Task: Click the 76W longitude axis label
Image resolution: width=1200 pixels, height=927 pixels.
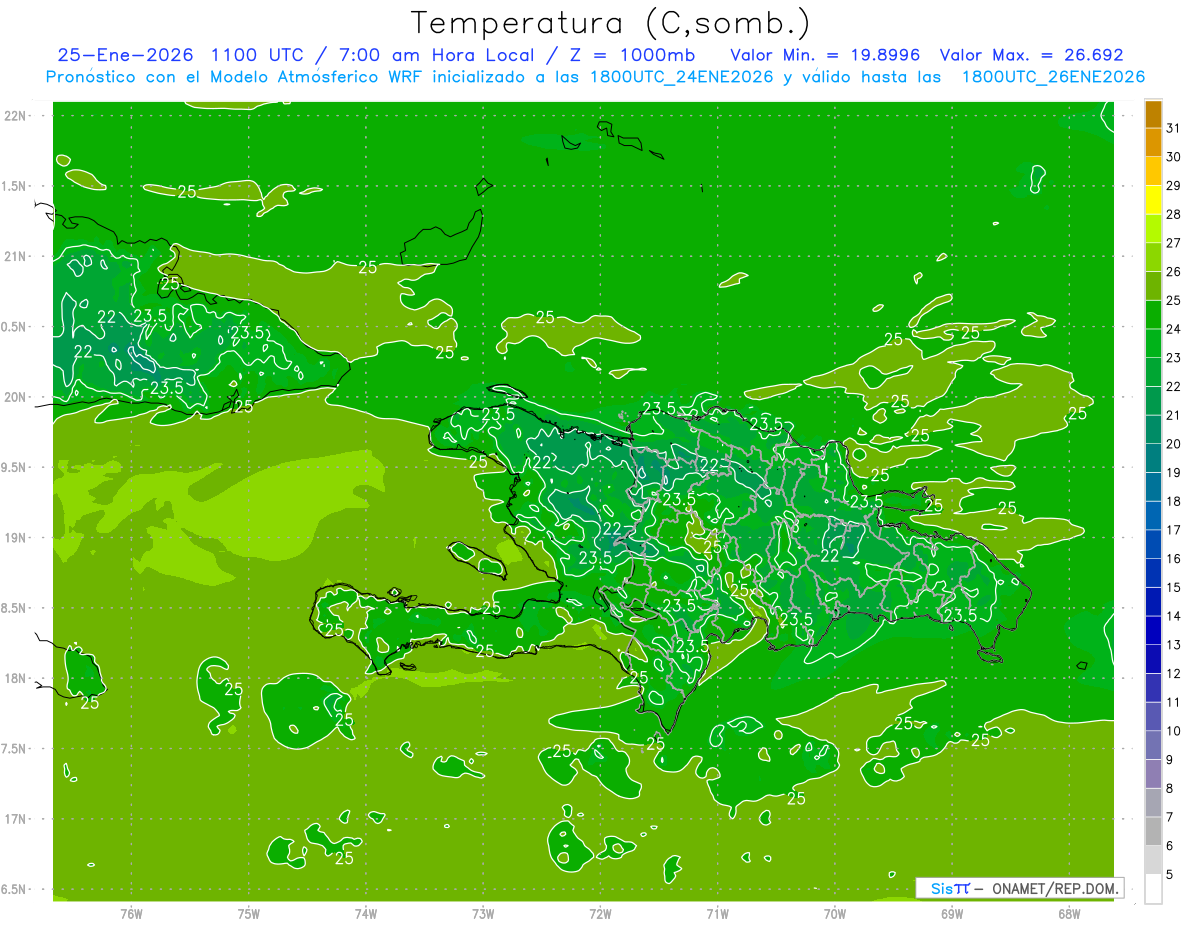Action: pos(131,913)
